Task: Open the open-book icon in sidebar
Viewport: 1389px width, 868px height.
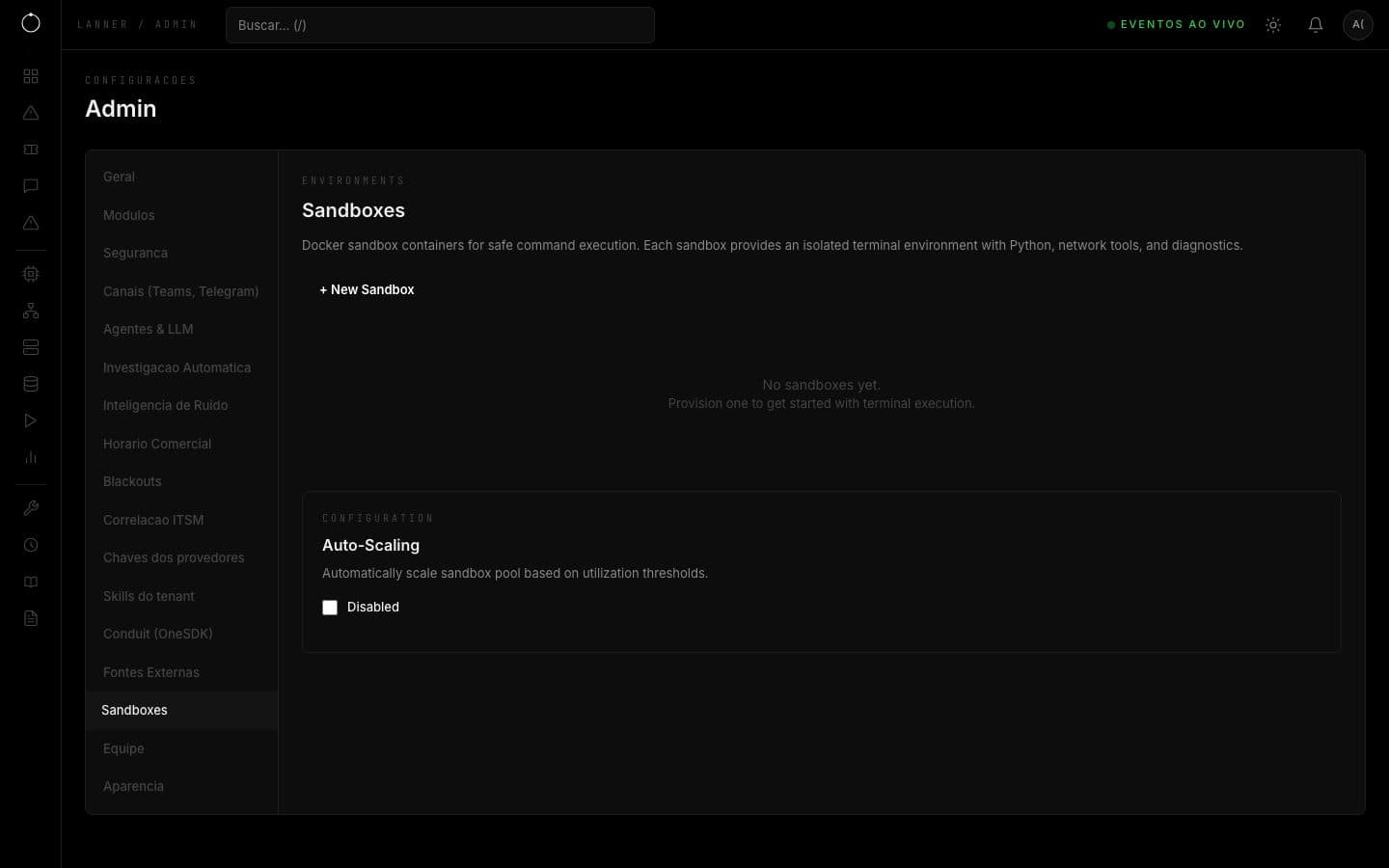Action: 31,582
